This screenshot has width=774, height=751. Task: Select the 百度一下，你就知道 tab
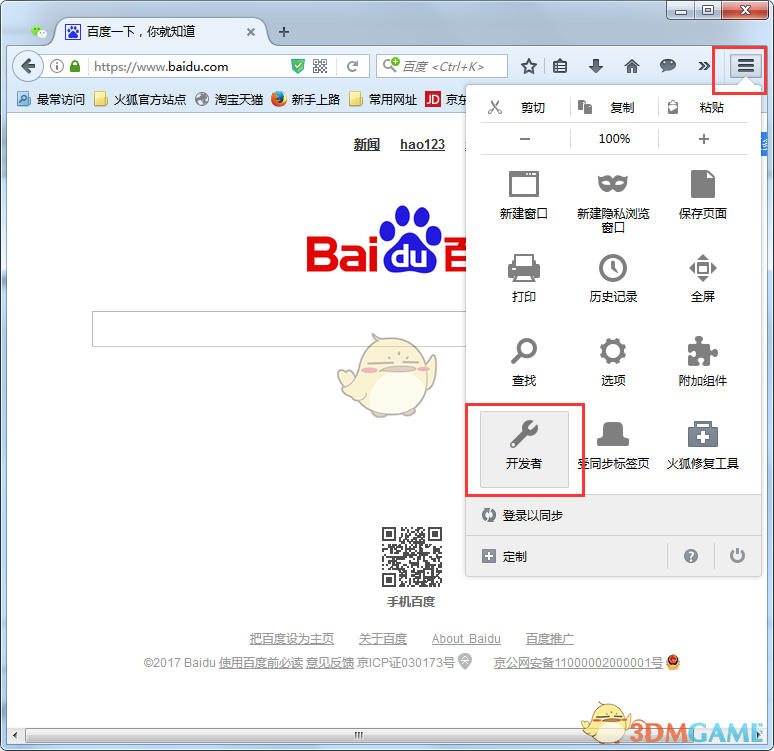coord(160,32)
